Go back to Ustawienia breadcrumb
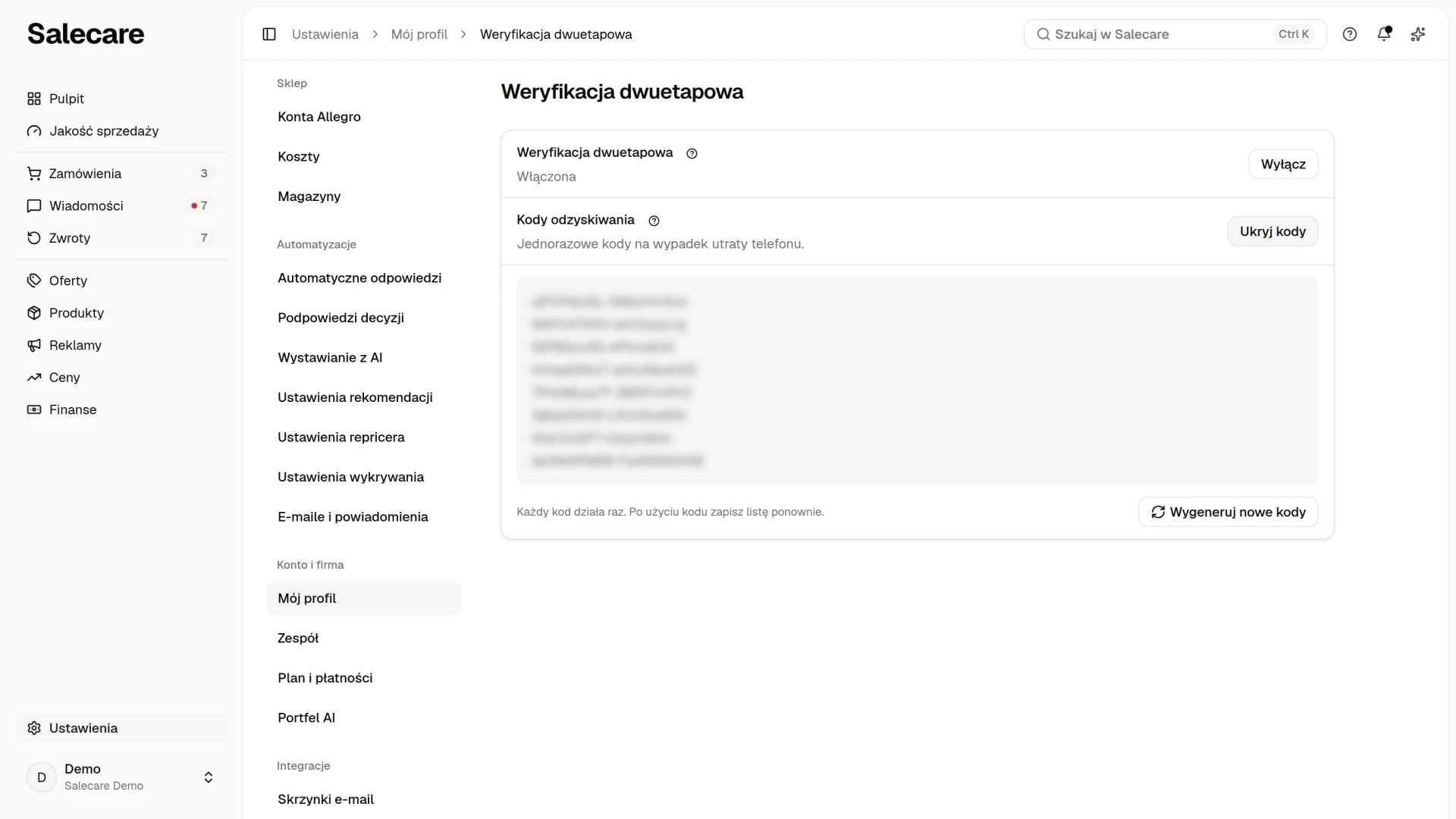 (x=325, y=34)
